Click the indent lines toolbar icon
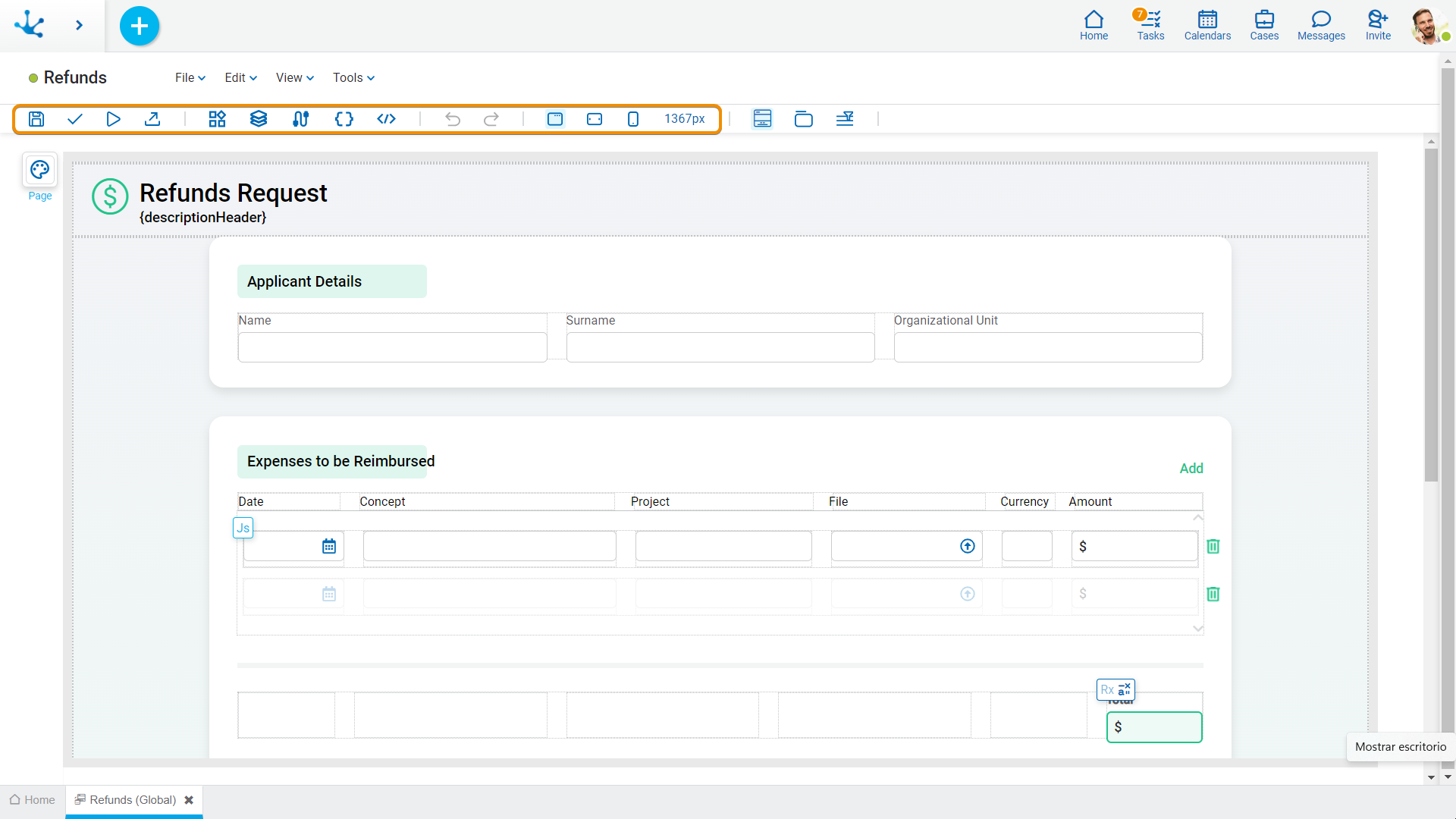1456x819 pixels. (845, 119)
